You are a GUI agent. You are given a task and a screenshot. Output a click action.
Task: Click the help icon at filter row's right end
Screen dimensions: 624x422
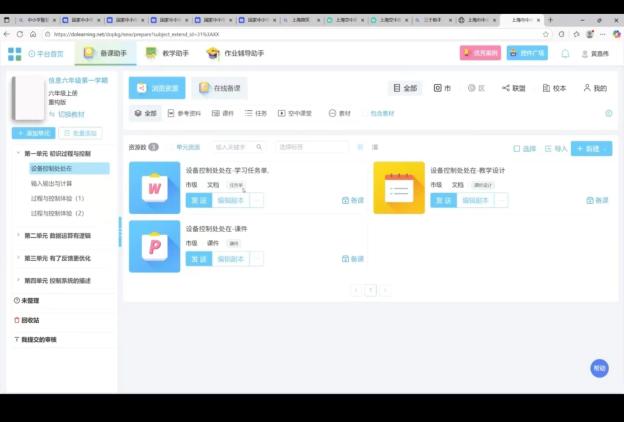tap(608, 113)
